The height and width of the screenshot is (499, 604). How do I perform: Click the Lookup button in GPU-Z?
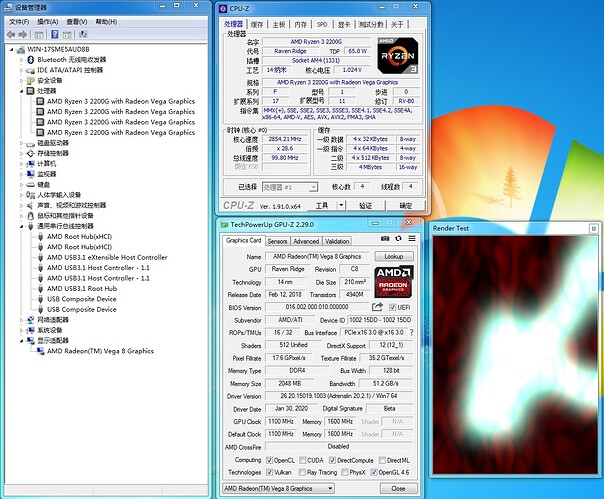[394, 256]
